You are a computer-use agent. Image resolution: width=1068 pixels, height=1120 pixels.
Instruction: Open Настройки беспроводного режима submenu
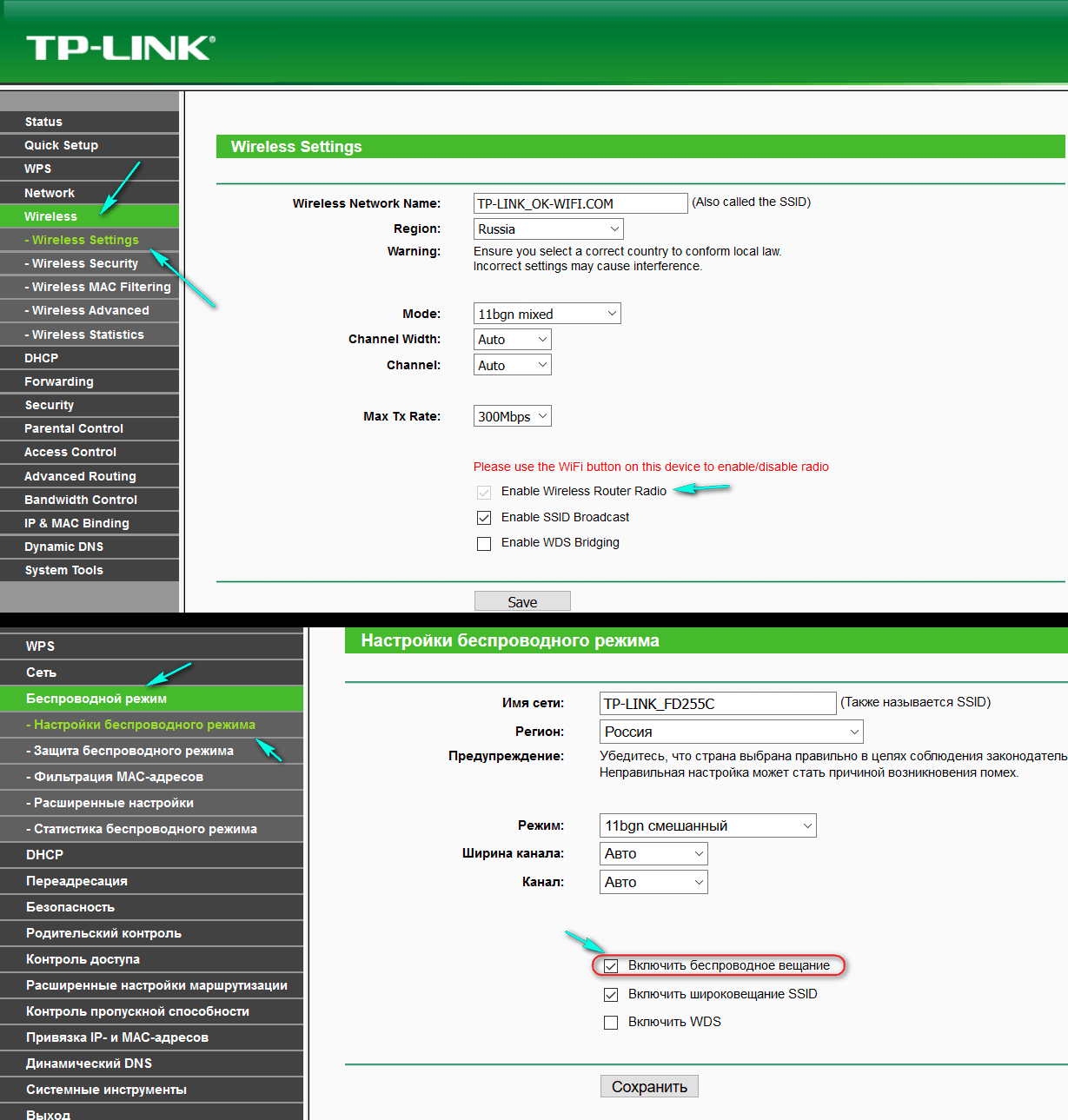point(152,725)
